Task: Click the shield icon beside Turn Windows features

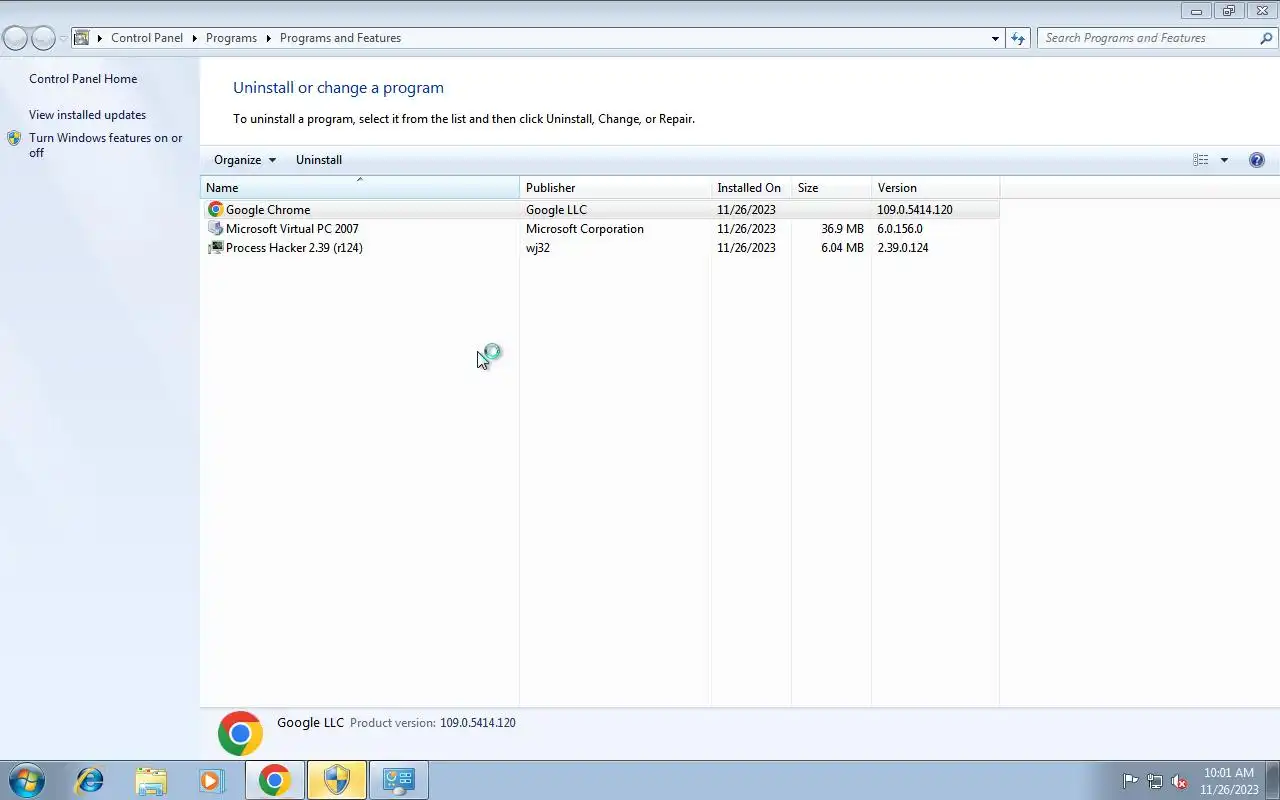Action: tap(14, 138)
